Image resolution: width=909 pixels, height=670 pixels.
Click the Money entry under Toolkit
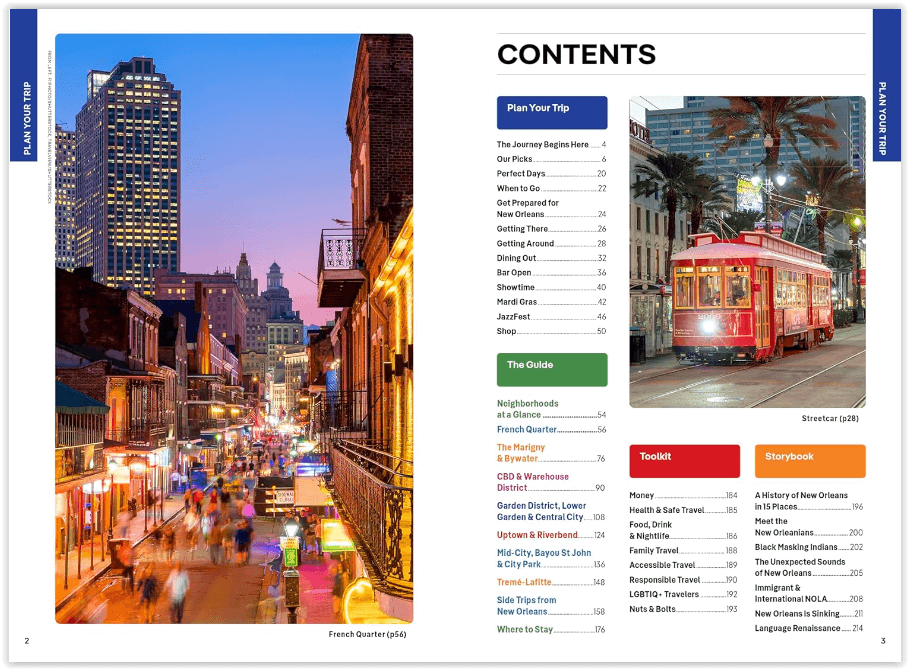[x=683, y=496]
